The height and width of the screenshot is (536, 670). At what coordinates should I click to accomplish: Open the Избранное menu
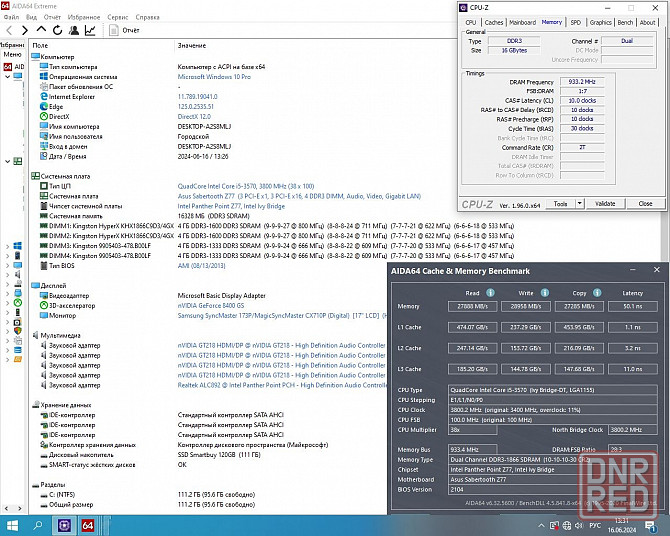84,17
